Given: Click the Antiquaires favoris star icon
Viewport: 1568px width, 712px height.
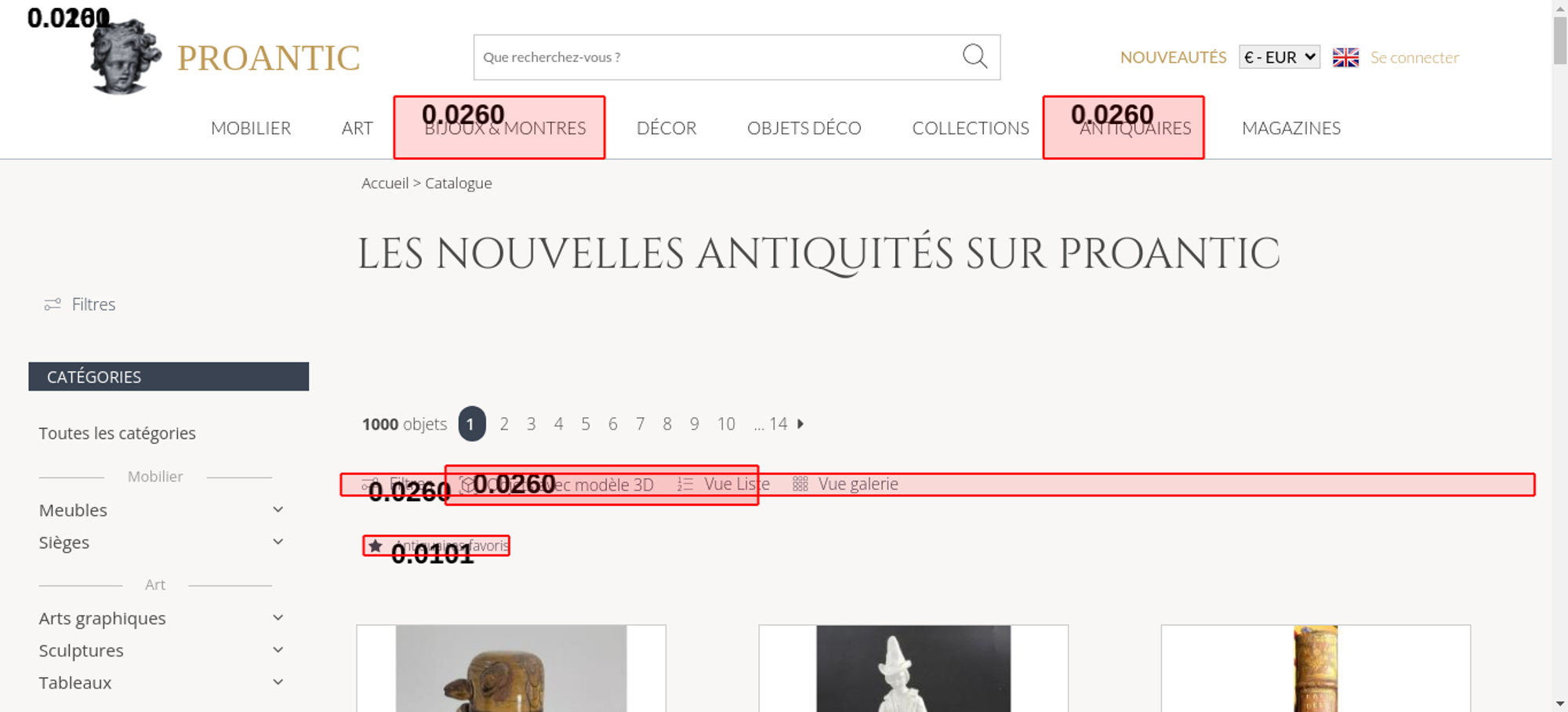Looking at the screenshot, I should tap(376, 546).
